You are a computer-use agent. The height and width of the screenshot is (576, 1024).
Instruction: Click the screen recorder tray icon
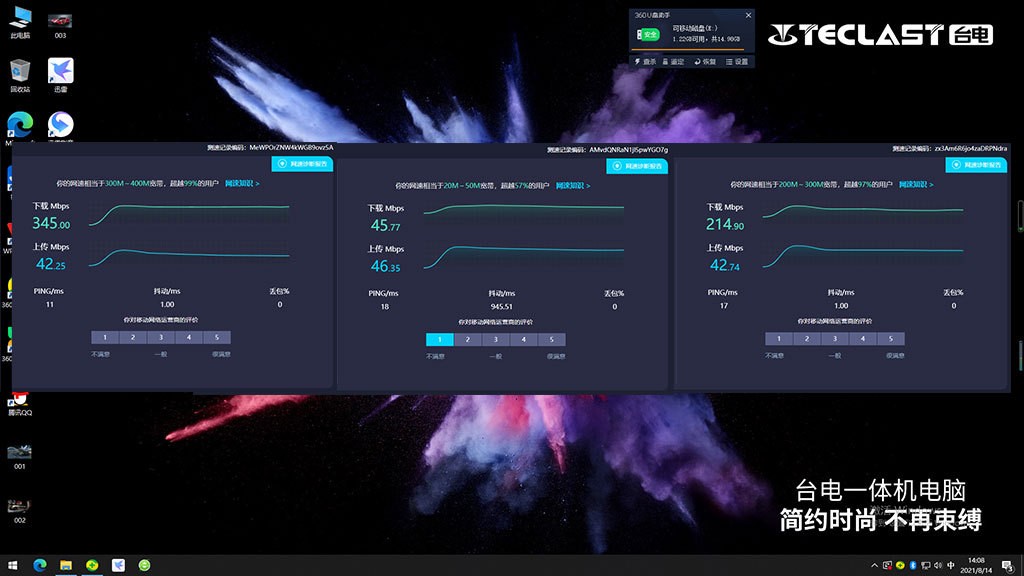887,566
